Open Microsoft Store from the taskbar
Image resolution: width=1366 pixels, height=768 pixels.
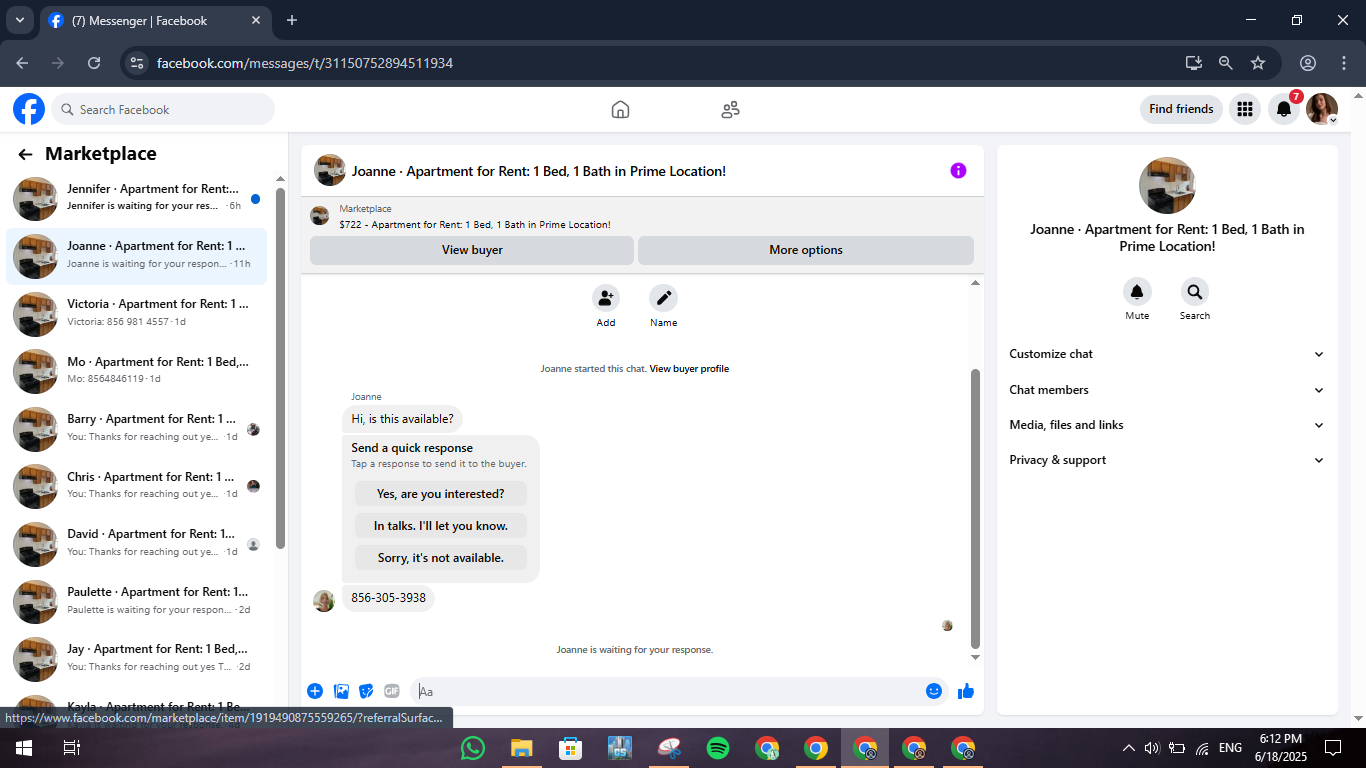pos(570,748)
